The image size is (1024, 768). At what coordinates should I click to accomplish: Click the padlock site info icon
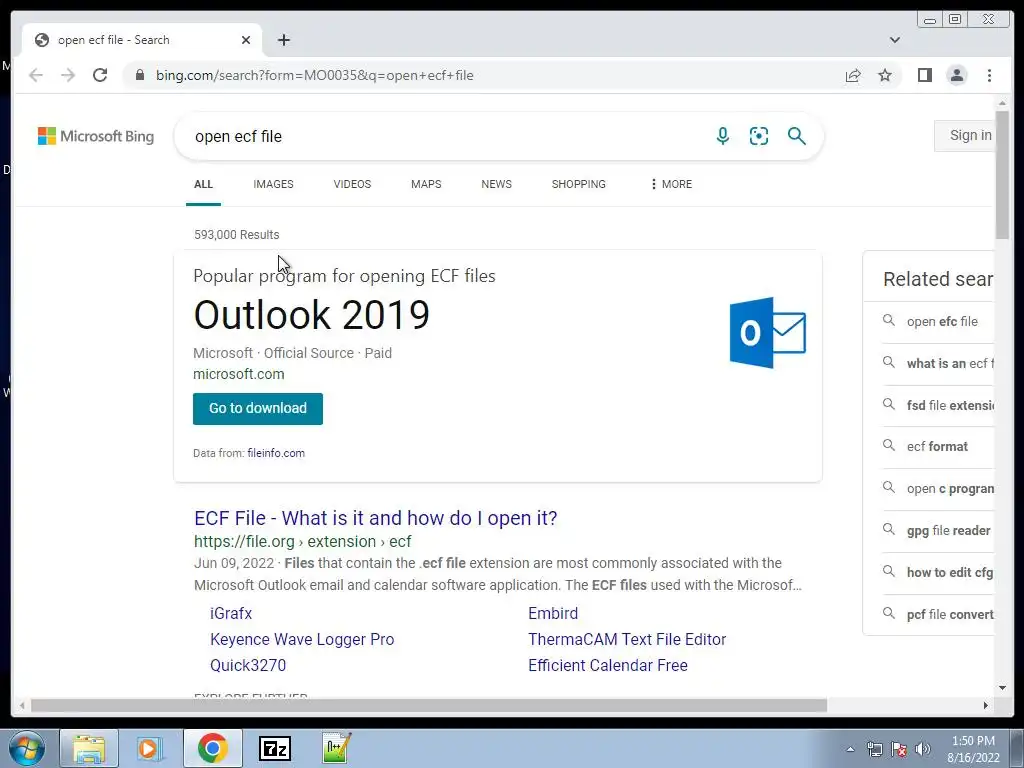140,75
